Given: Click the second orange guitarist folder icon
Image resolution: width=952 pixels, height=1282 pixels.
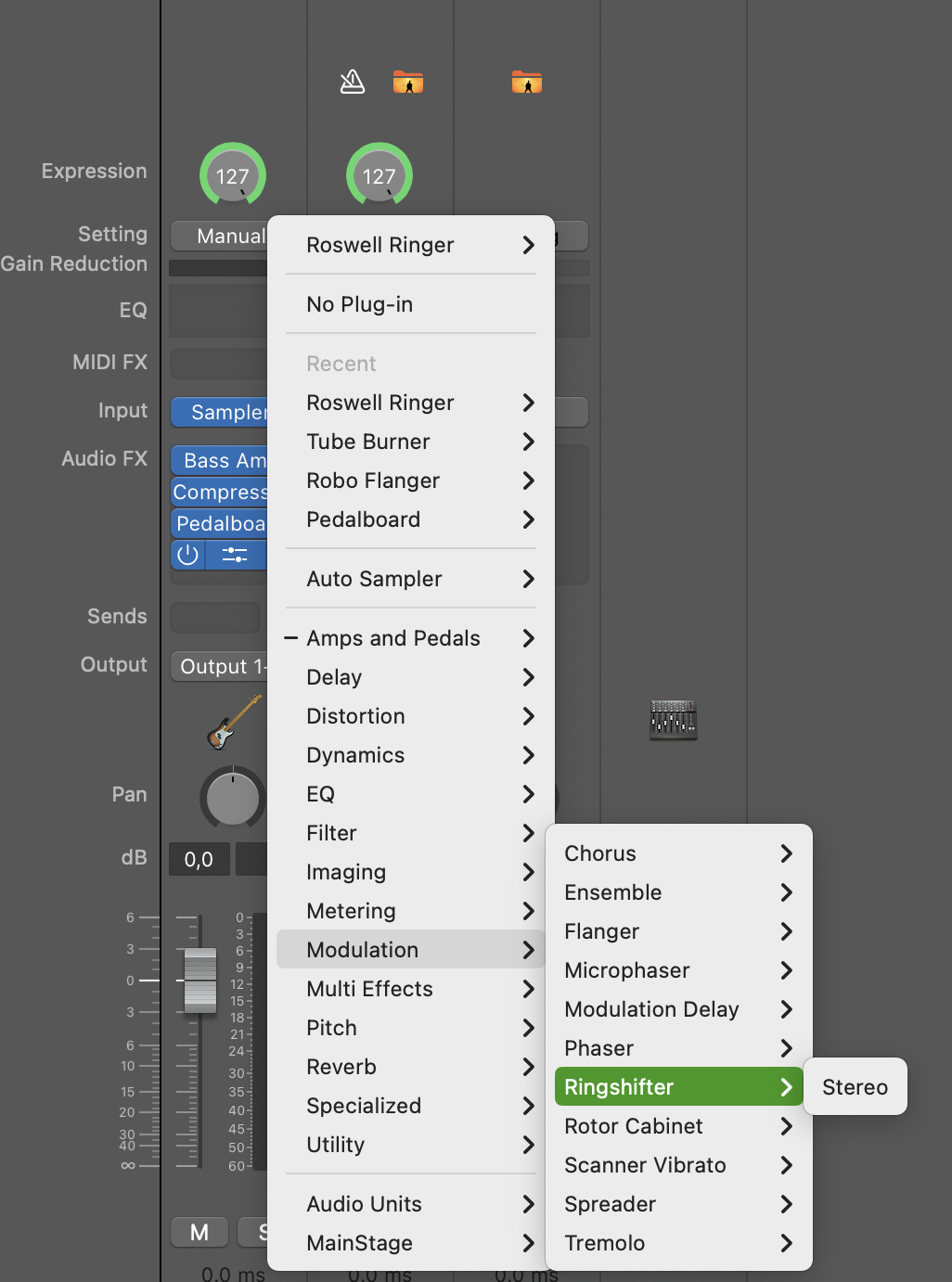Looking at the screenshot, I should click(x=527, y=83).
